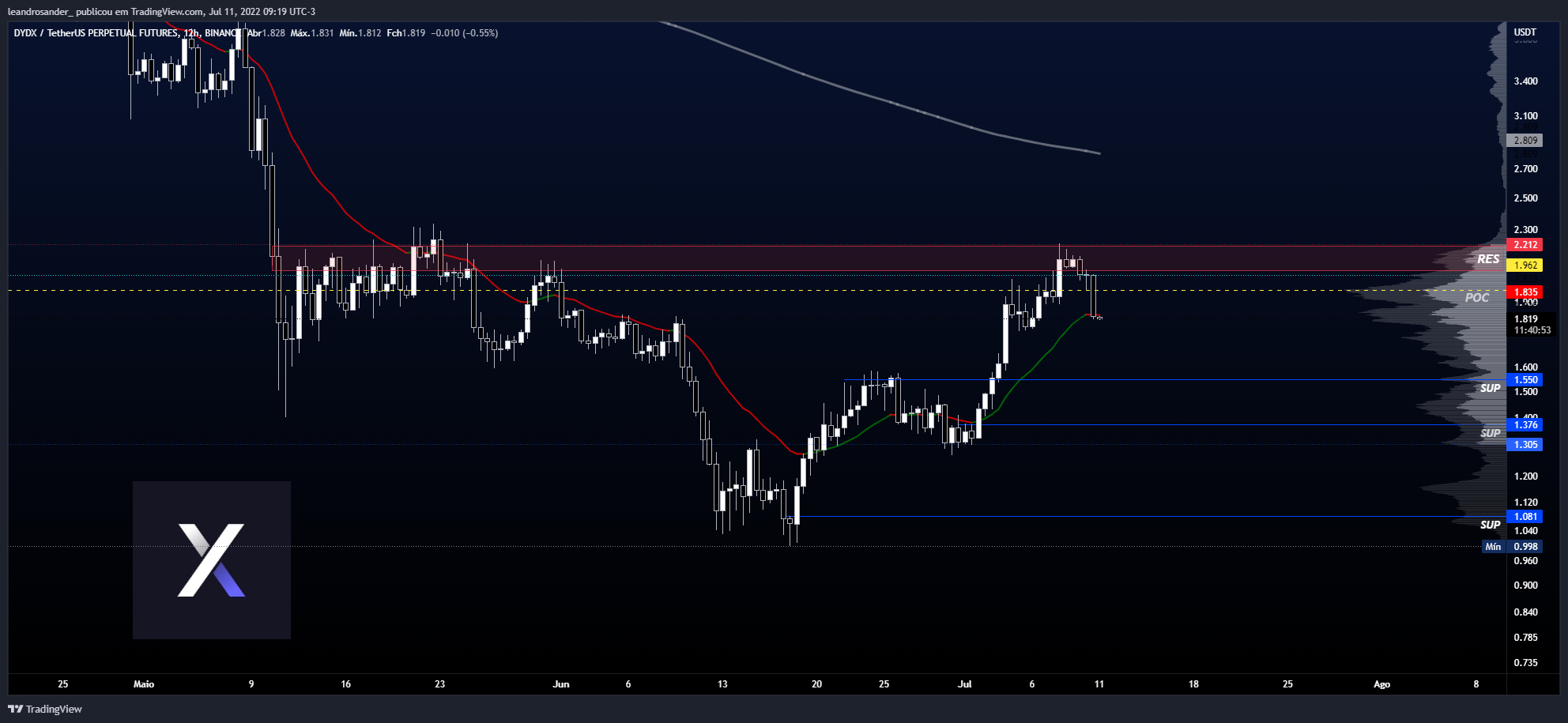
Task: Click the 0.785 tick on the price axis
Action: tap(1526, 638)
